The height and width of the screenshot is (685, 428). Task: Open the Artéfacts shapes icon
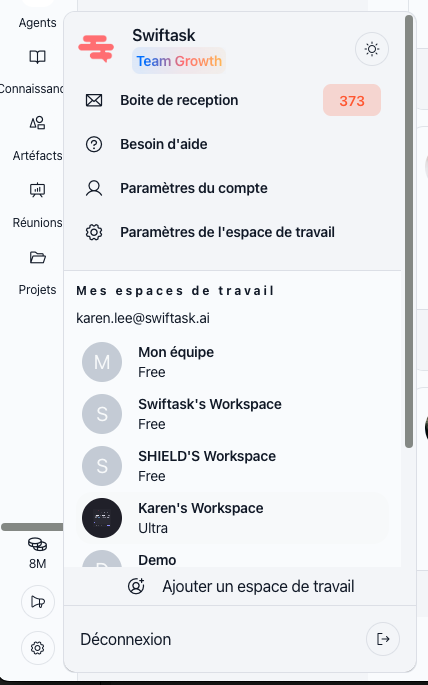tap(38, 123)
